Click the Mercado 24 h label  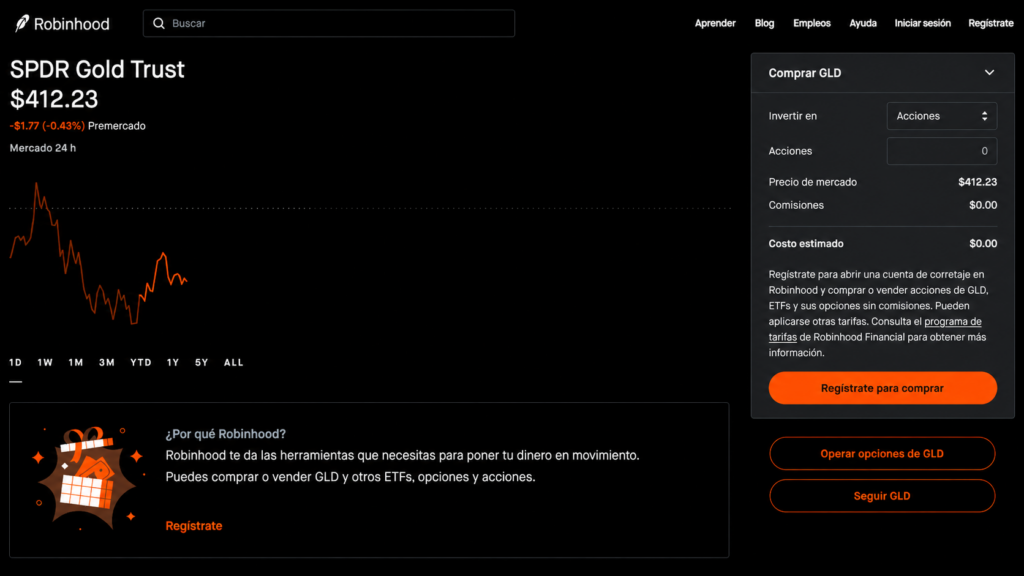coord(42,148)
